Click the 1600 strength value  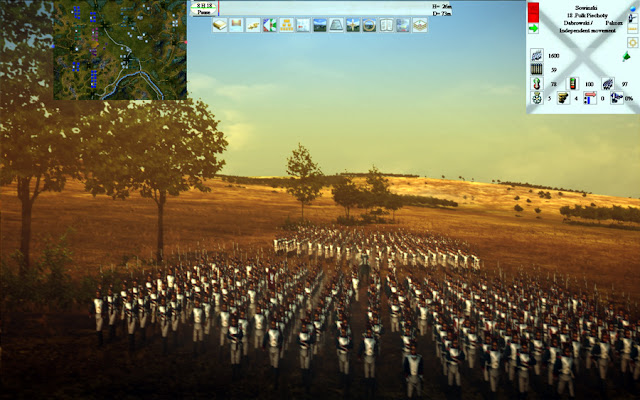[553, 56]
